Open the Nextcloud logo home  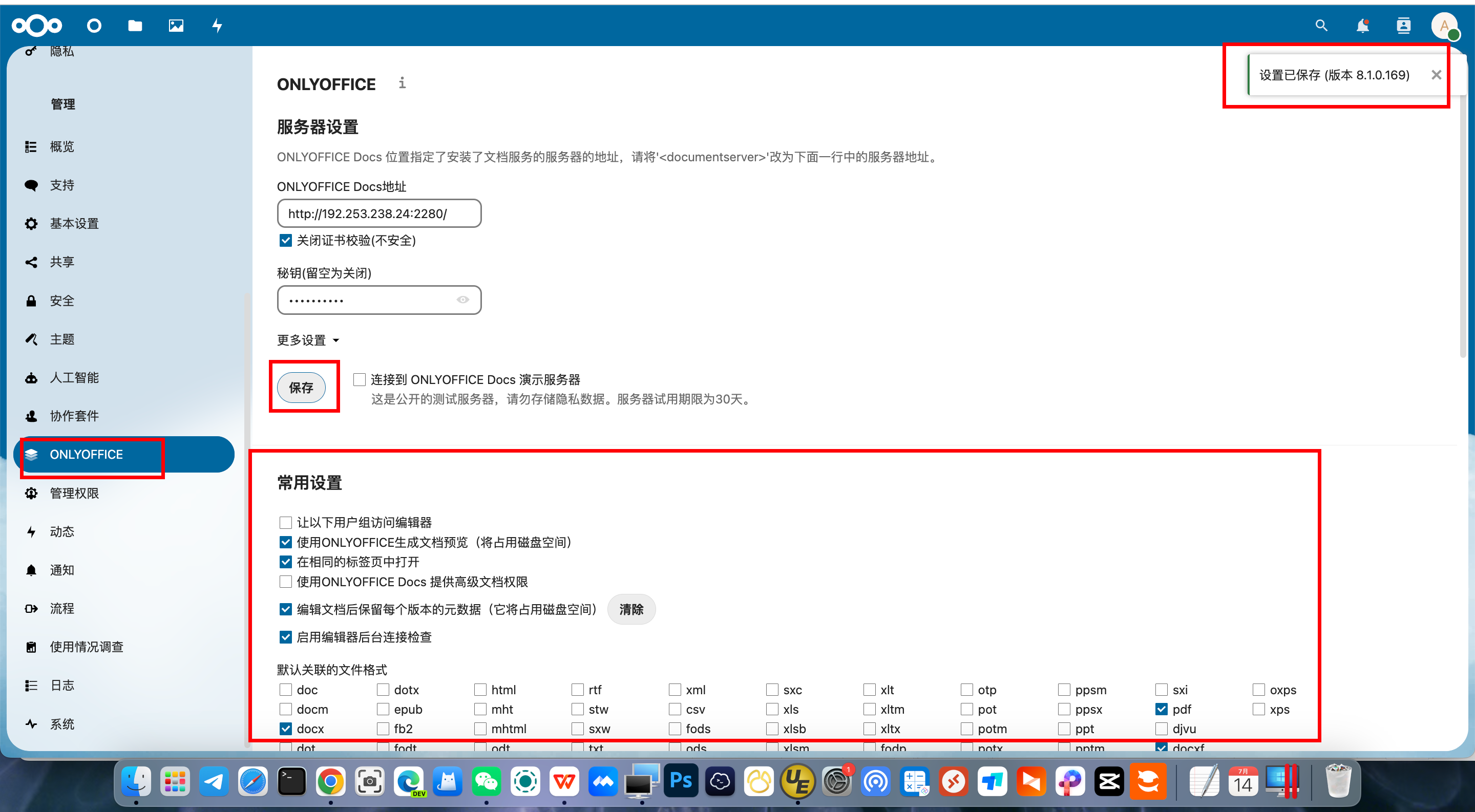point(37,25)
